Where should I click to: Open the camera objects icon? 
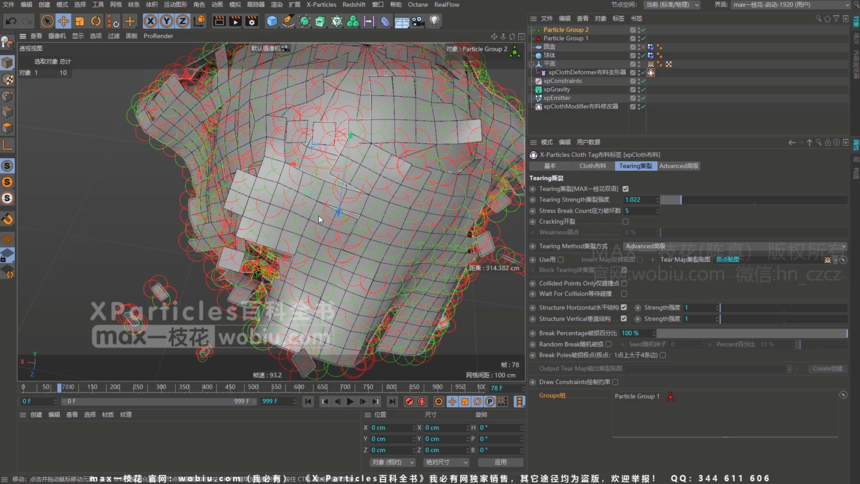coord(418,21)
